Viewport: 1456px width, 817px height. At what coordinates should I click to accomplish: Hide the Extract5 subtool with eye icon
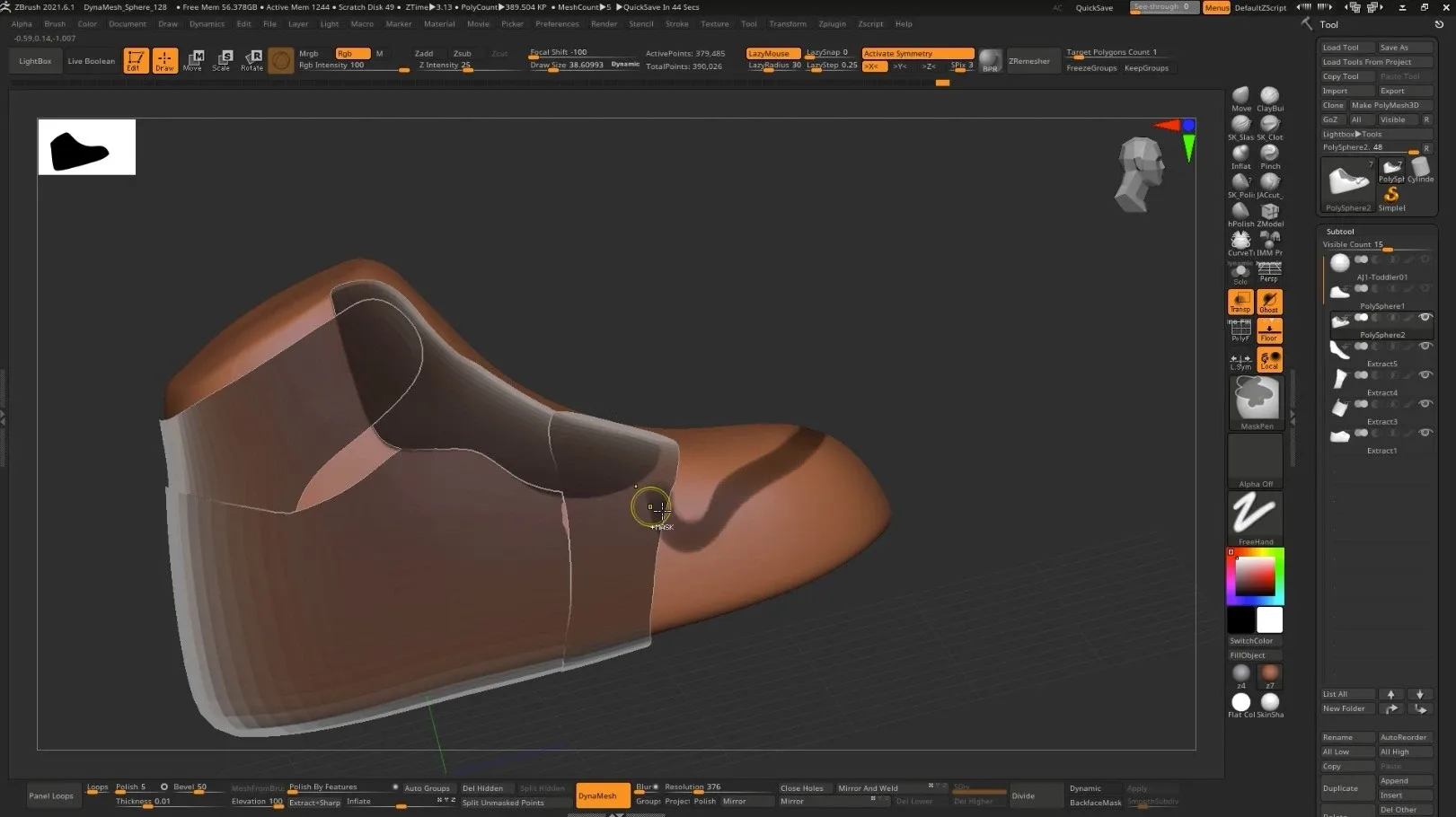click(x=1425, y=346)
